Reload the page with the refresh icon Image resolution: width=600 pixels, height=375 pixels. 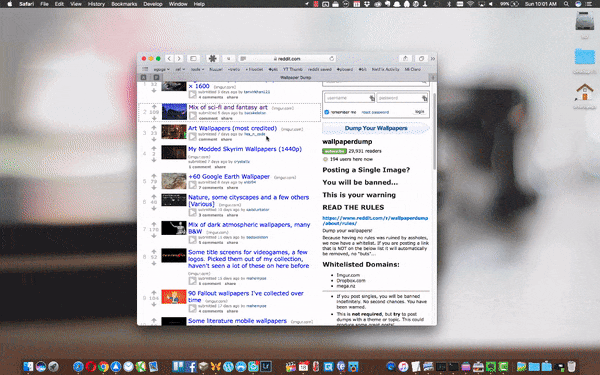331,59
